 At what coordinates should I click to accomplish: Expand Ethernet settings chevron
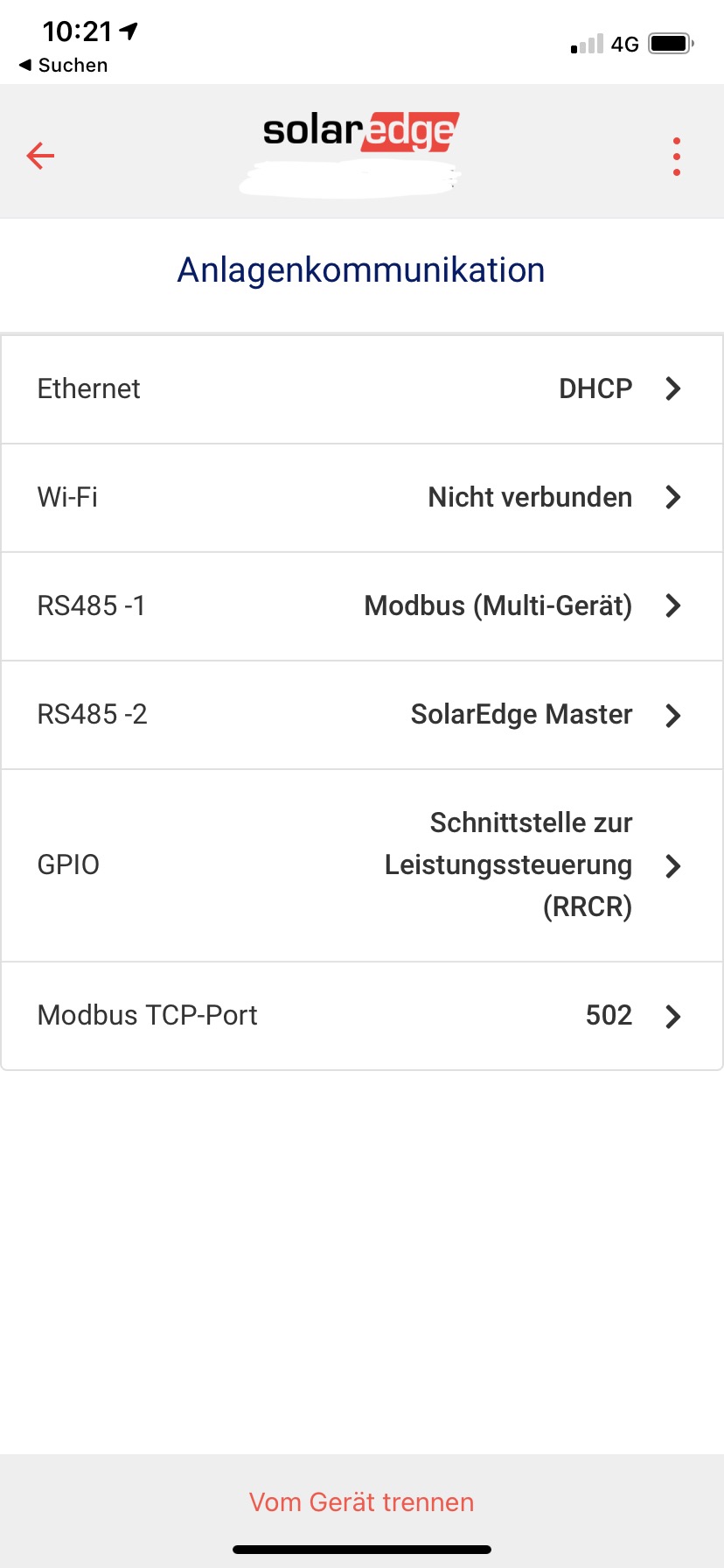(672, 388)
